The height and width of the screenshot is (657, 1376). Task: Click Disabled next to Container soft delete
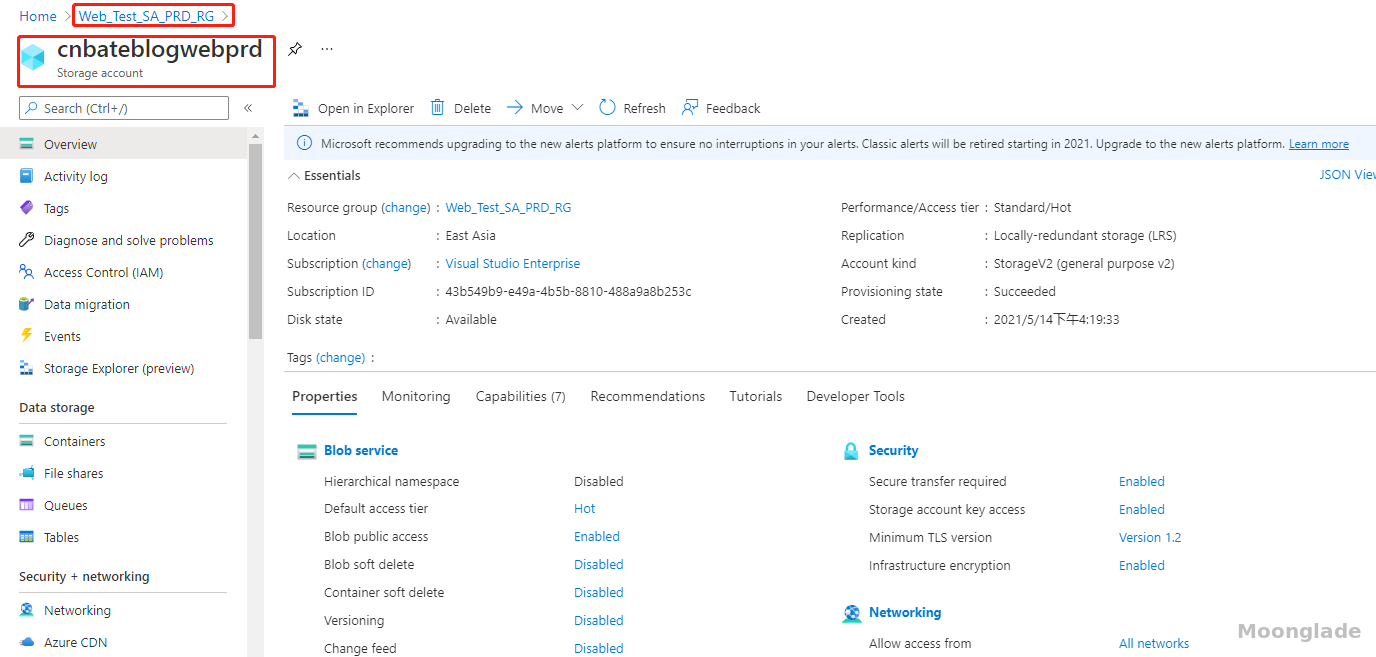tap(599, 593)
